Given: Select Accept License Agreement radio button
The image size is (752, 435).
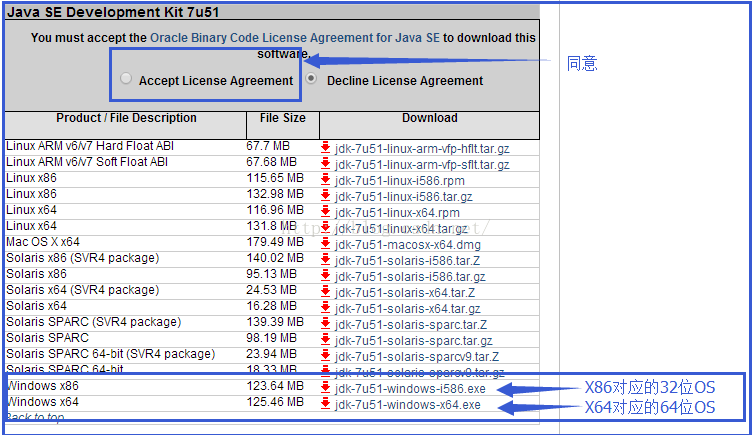Looking at the screenshot, I should tap(126, 78).
